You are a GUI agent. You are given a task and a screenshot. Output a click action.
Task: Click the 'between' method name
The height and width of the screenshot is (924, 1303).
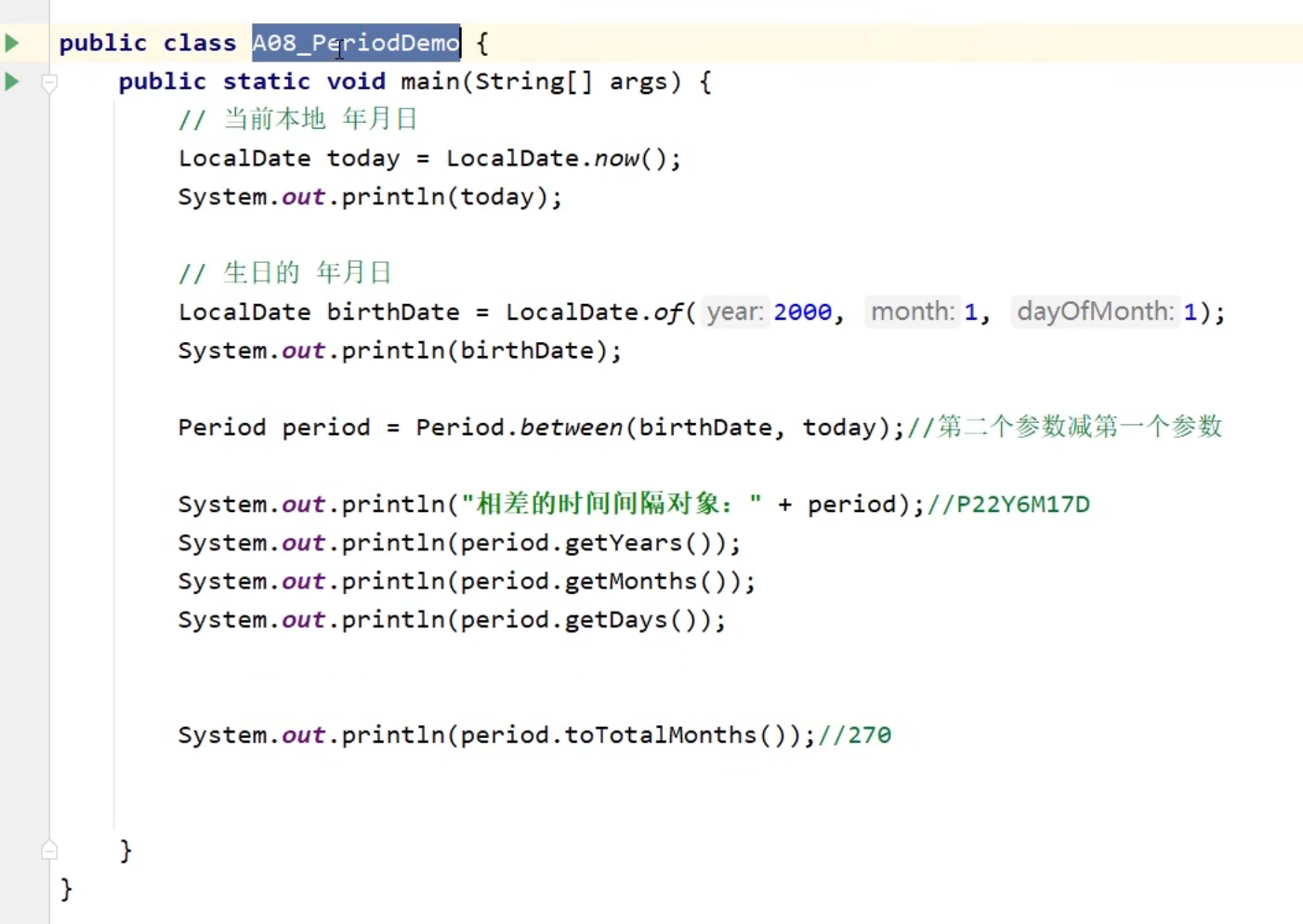pyautogui.click(x=571, y=428)
